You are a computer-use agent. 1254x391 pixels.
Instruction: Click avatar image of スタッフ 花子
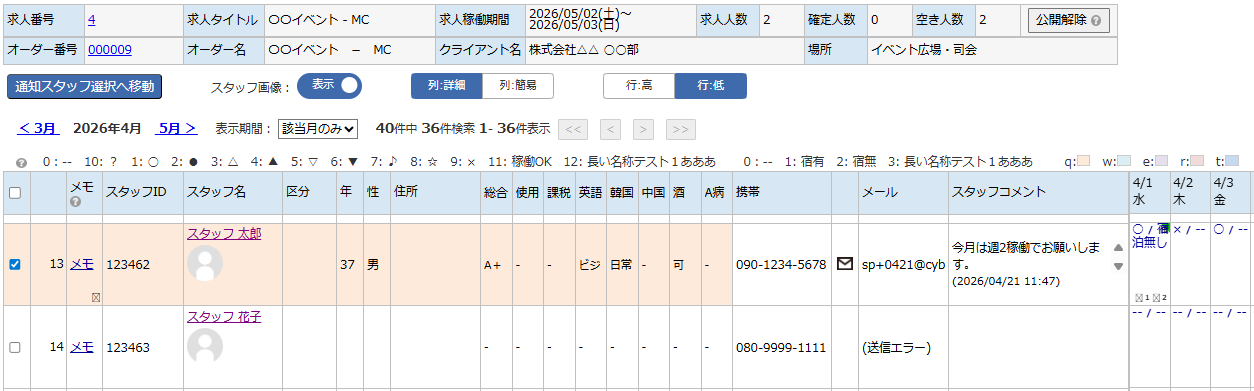pos(205,346)
